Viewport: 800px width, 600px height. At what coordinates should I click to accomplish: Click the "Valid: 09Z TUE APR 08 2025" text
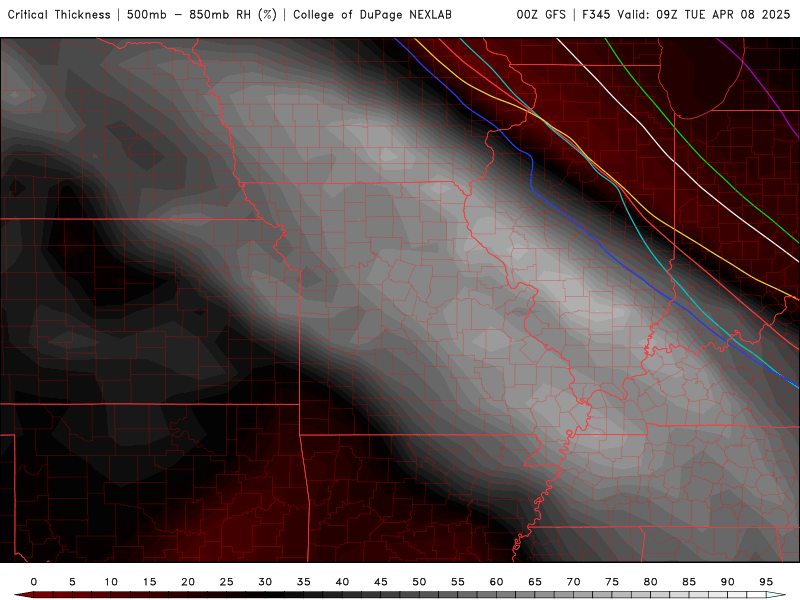click(x=704, y=15)
